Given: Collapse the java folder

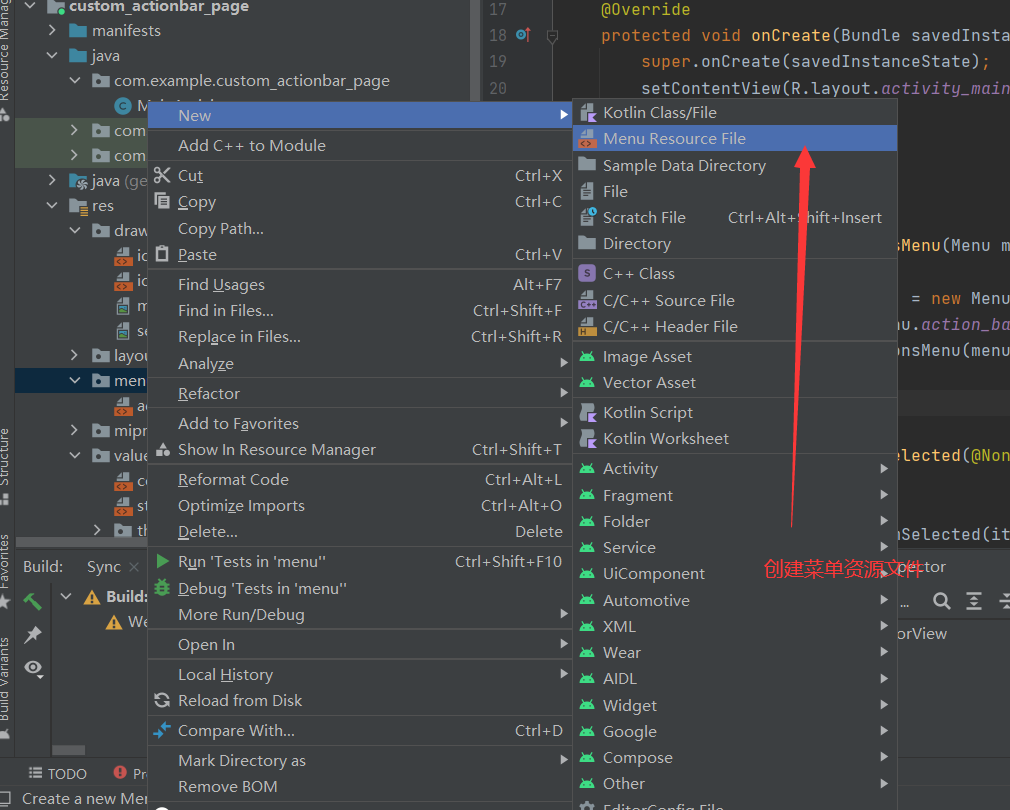Looking at the screenshot, I should pos(52,56).
